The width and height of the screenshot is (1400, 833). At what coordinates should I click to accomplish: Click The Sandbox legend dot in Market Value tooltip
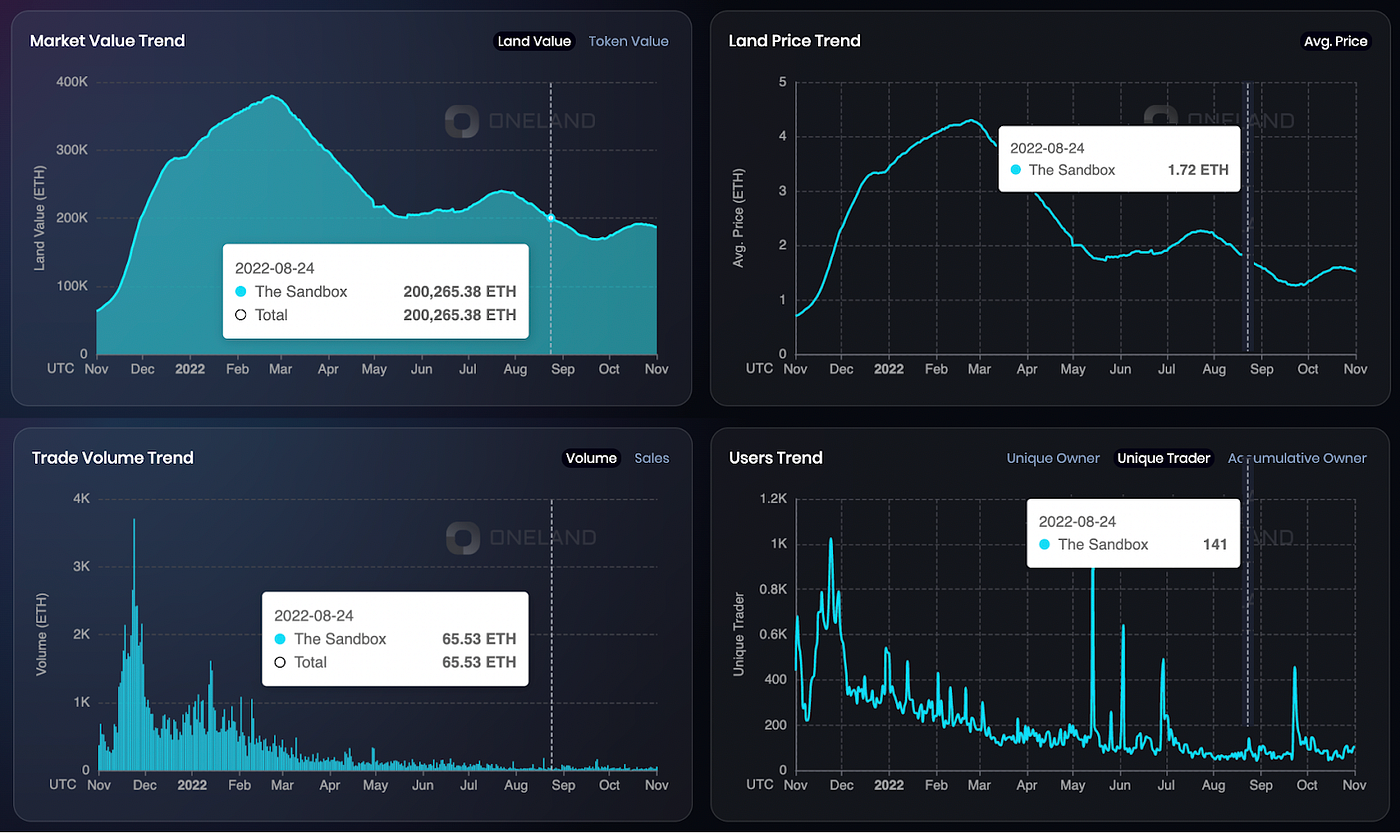(x=240, y=291)
